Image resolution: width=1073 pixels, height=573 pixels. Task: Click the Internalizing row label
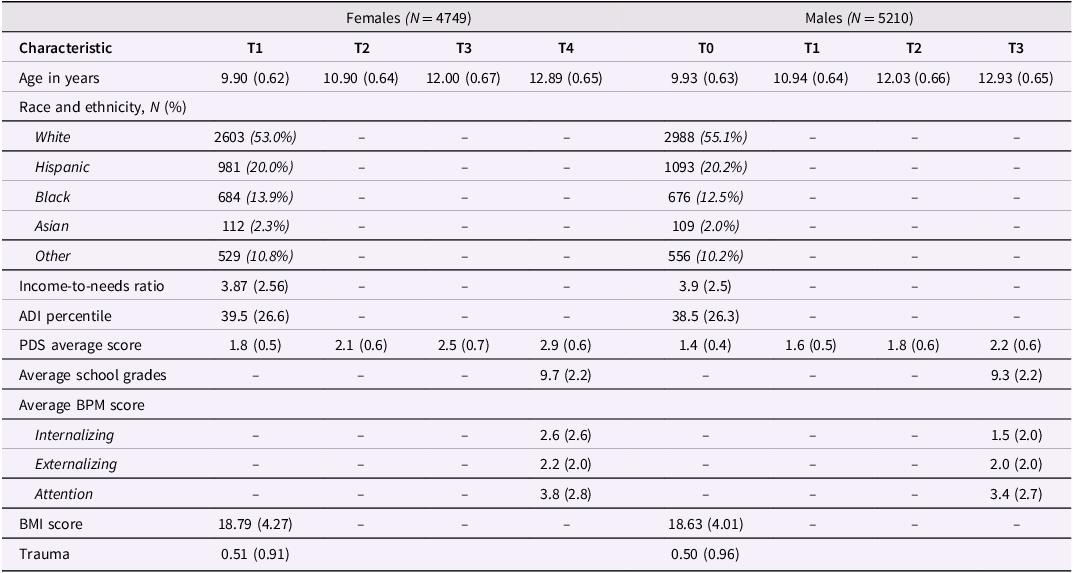[x=74, y=435]
